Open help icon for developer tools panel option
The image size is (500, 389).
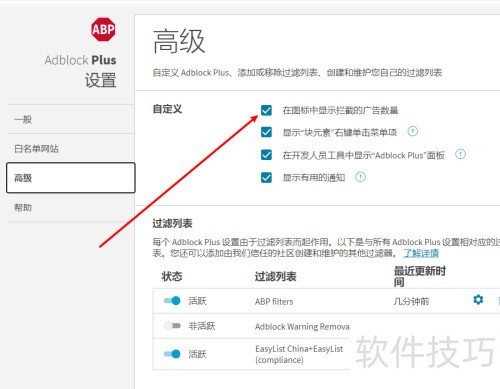[460, 154]
